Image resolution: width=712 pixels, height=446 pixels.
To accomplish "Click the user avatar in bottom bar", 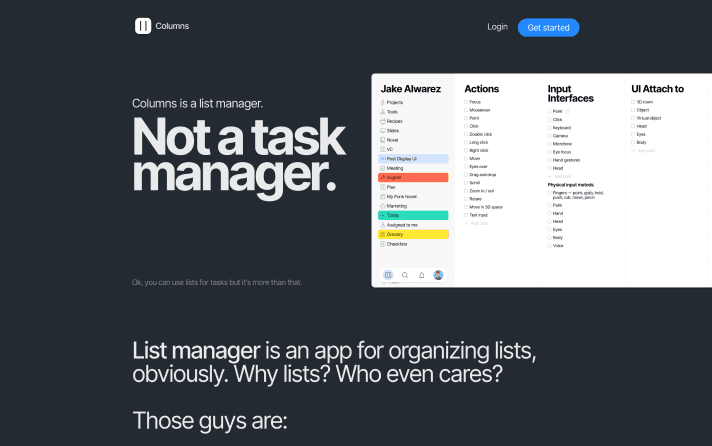I will [x=438, y=275].
